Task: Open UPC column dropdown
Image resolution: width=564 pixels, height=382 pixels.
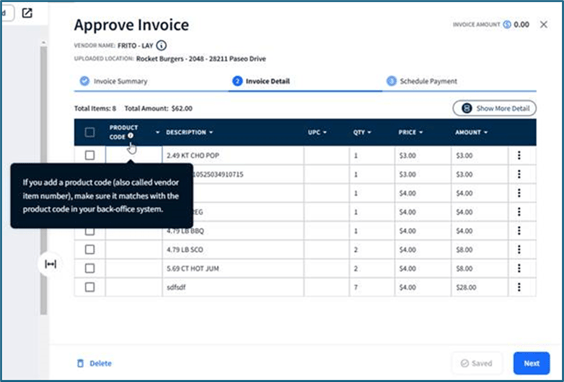Action: point(325,132)
